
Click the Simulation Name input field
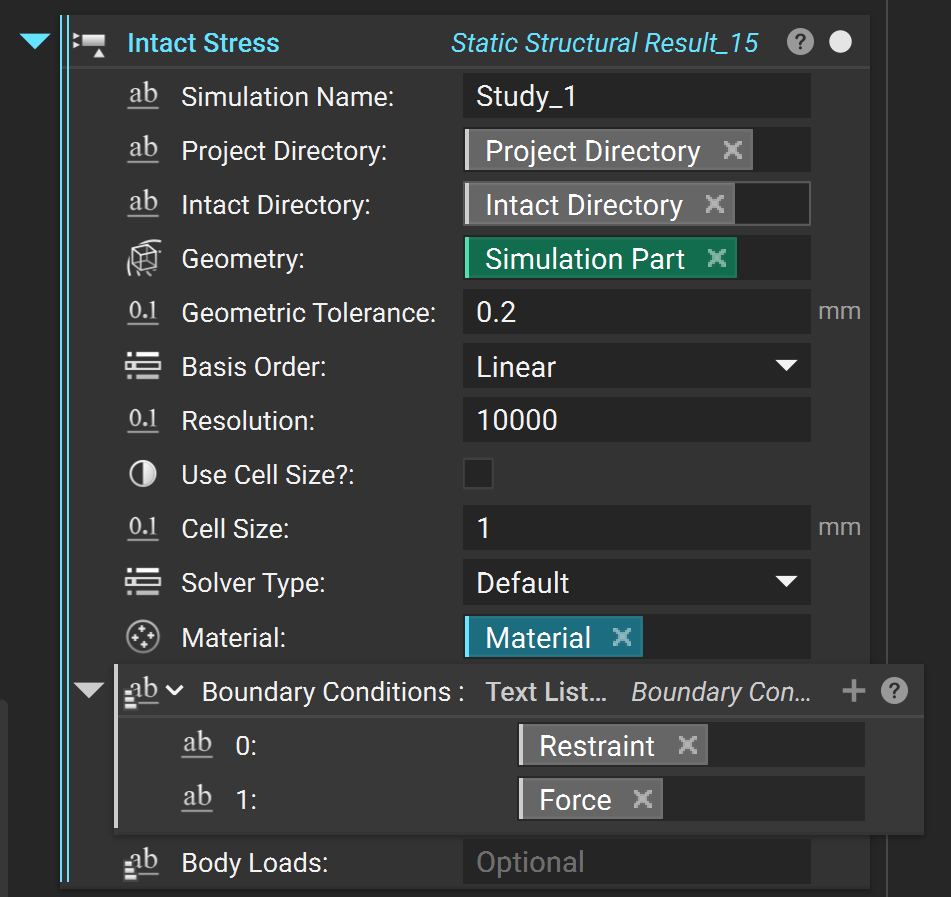click(x=636, y=96)
